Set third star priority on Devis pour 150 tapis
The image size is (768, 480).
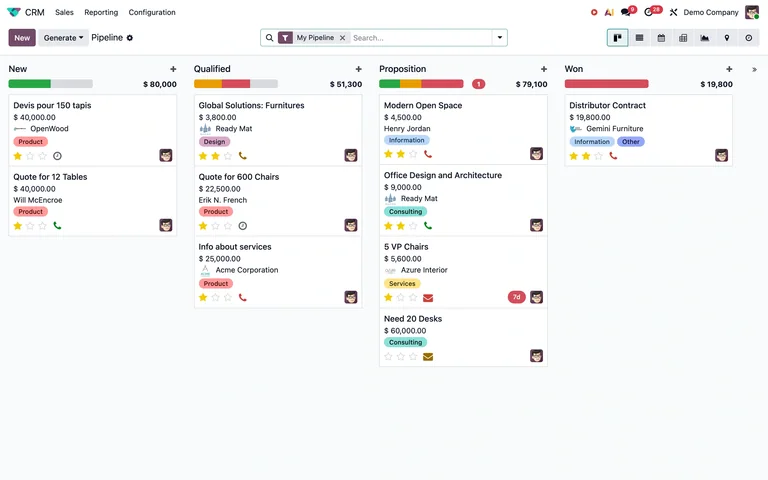tap(43, 156)
